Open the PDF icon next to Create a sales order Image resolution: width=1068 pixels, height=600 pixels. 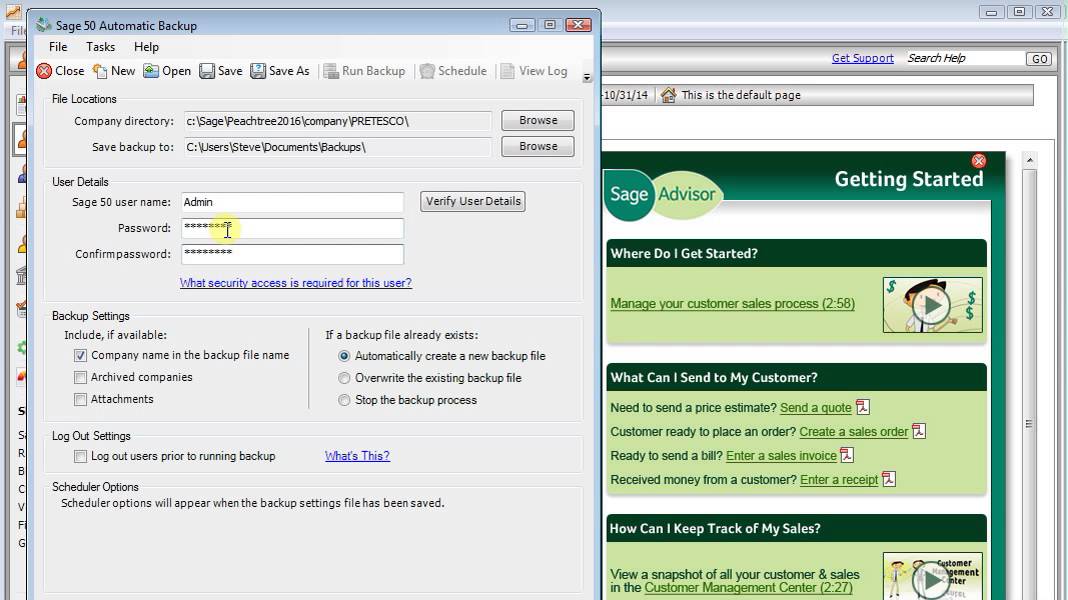tap(919, 431)
